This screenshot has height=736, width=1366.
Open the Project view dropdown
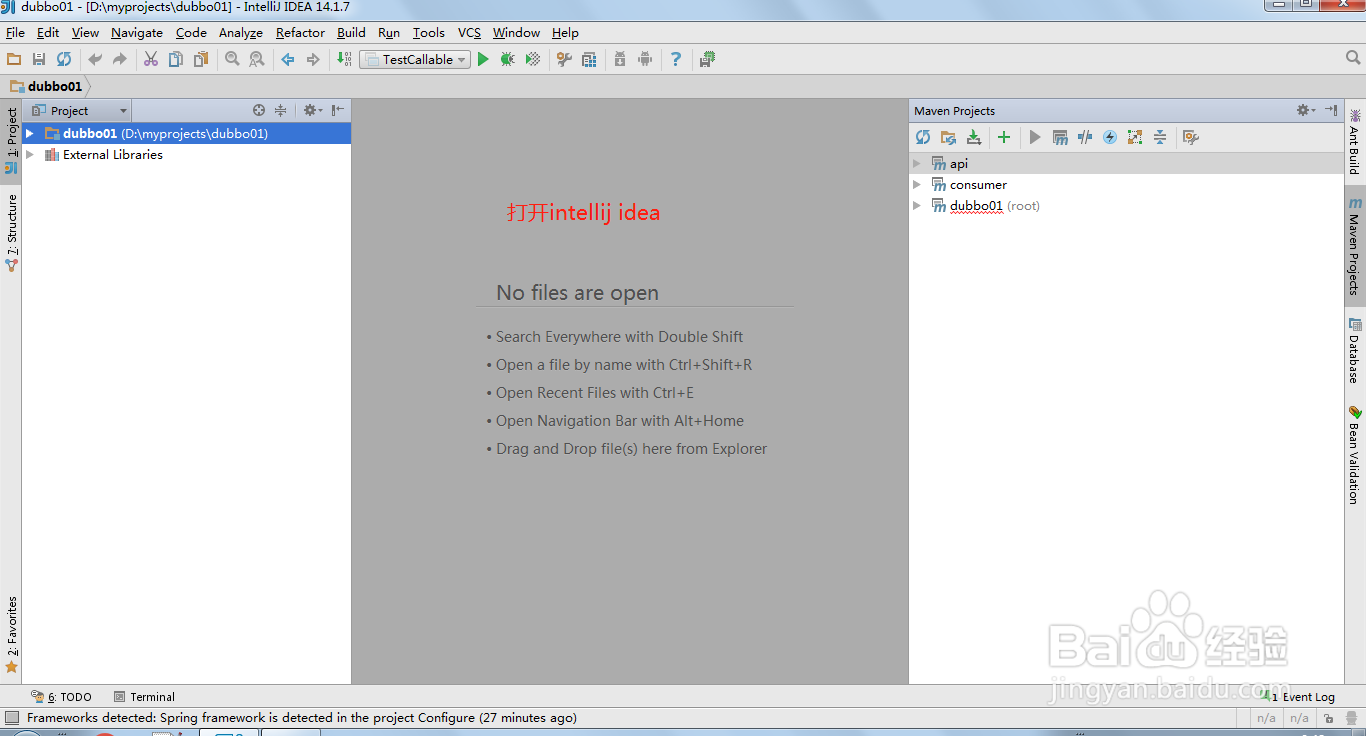[80, 110]
